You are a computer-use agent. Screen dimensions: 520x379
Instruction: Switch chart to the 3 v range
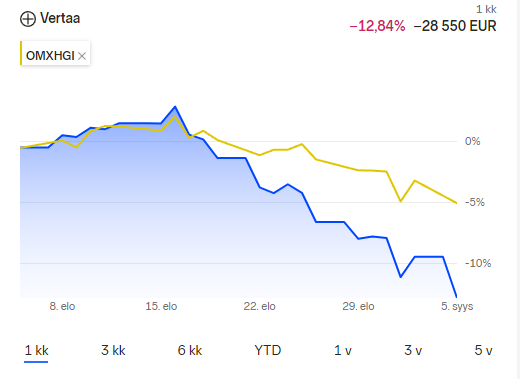tap(413, 350)
